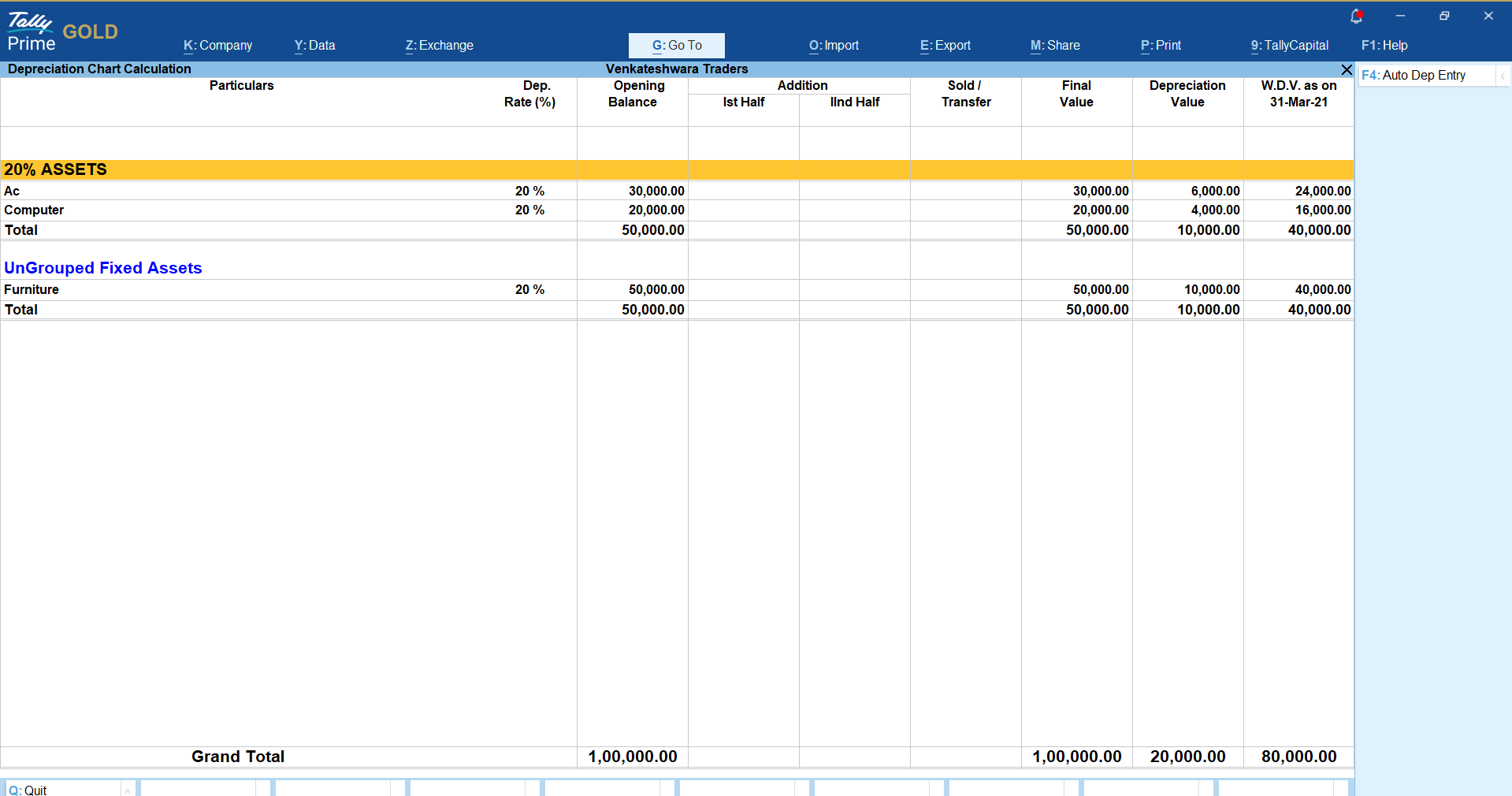Click the Q: Quit button

[28, 790]
